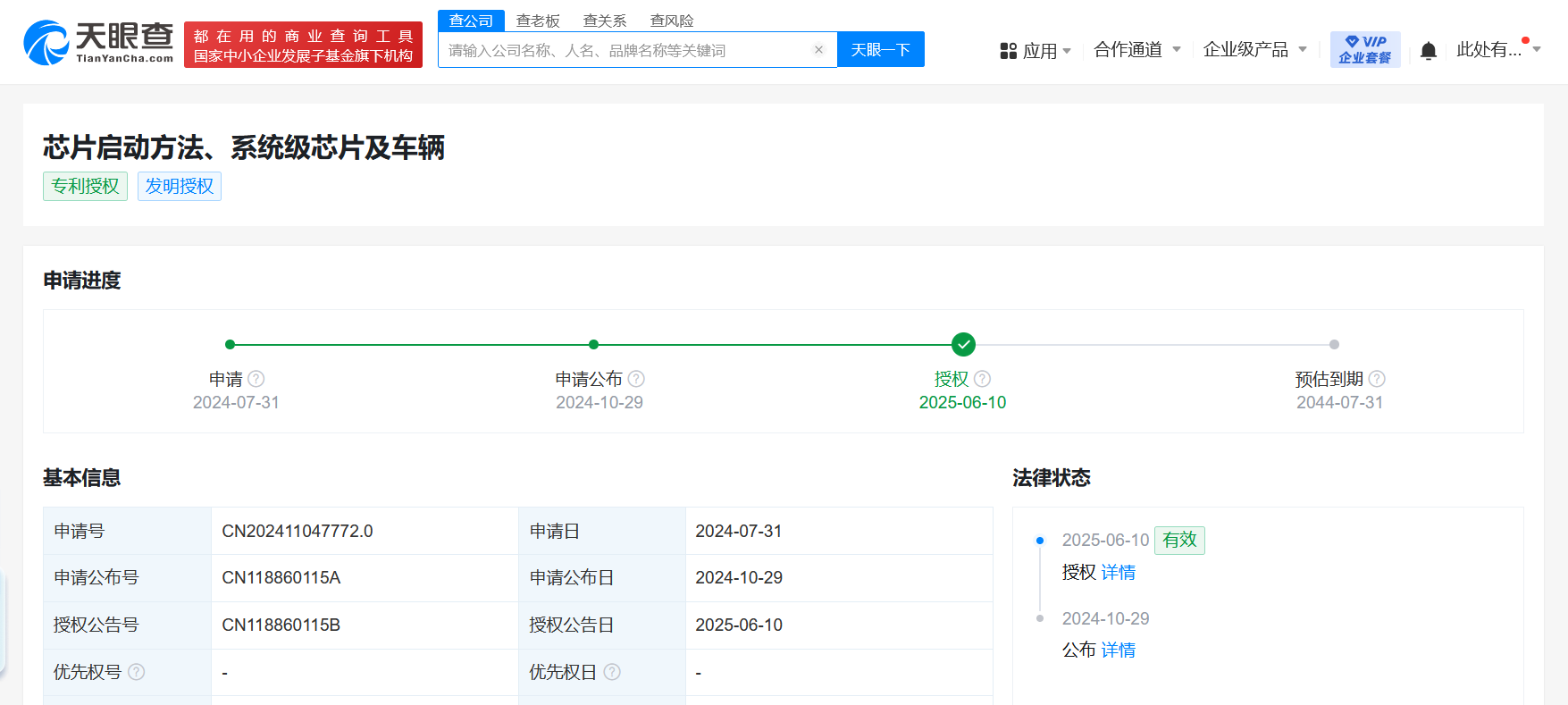Clear the search box with X icon

point(818,50)
